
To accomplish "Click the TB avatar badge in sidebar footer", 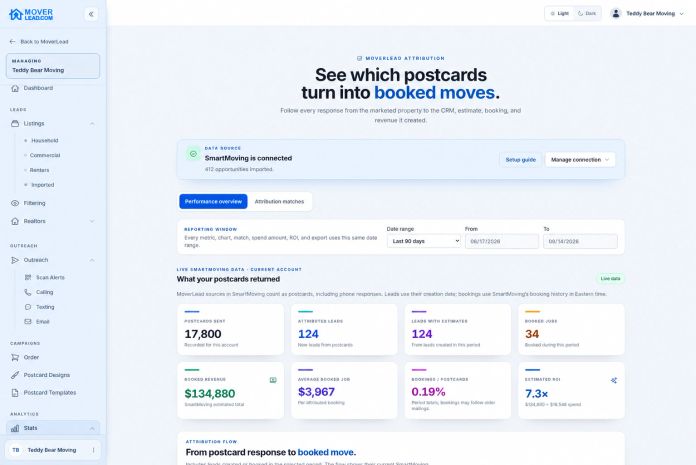I will [x=16, y=450].
